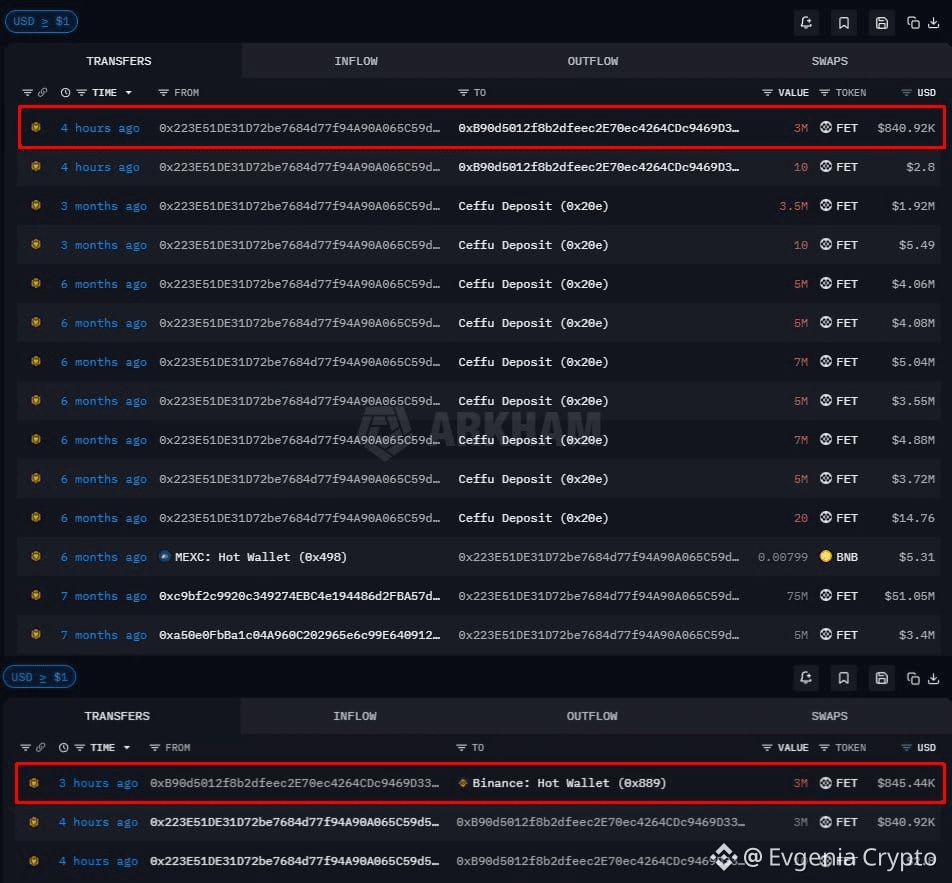
Task: Click chain icon of Binance Hot Wallet row
Action: coord(34,783)
